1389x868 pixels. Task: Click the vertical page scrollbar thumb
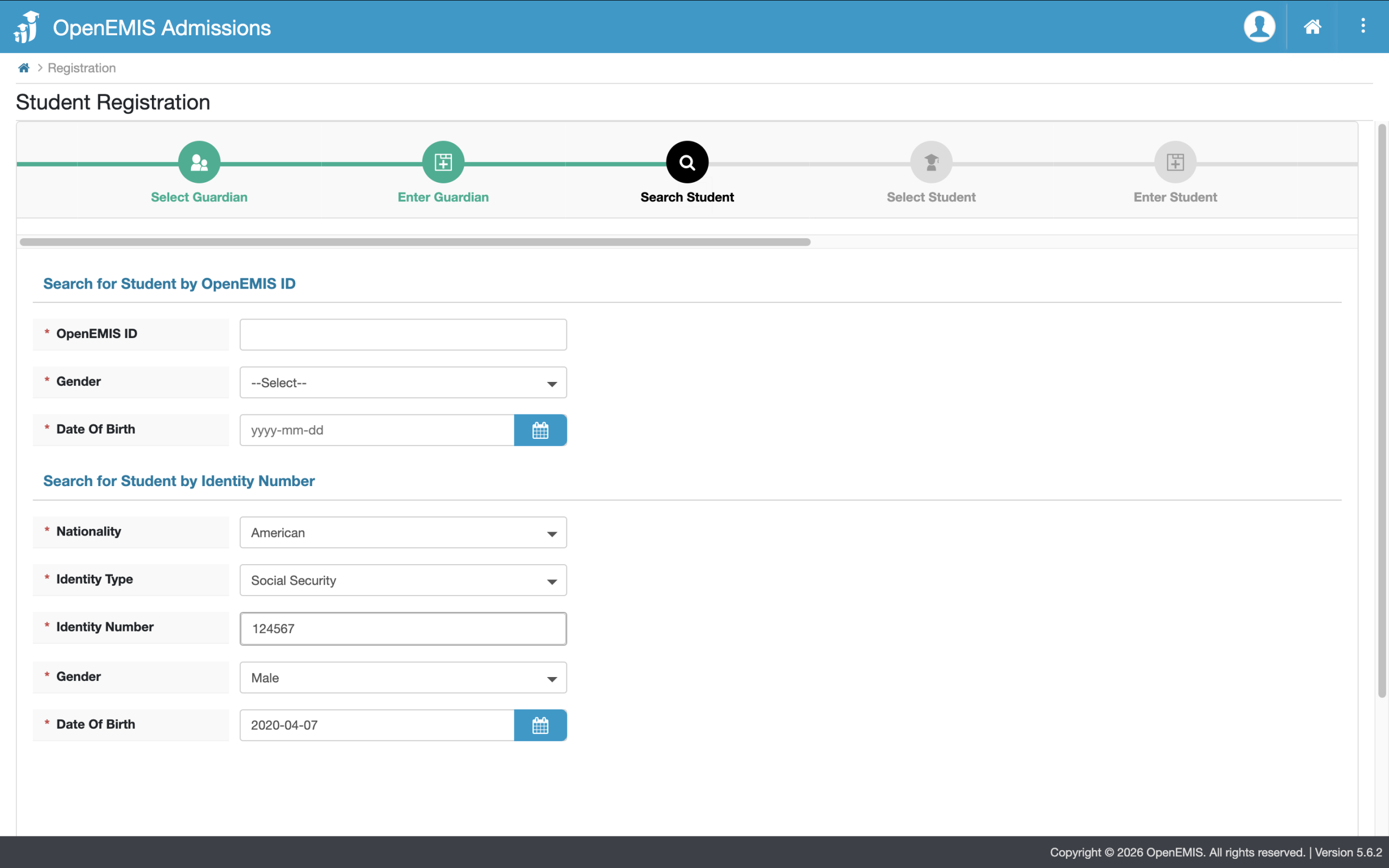(1382, 411)
